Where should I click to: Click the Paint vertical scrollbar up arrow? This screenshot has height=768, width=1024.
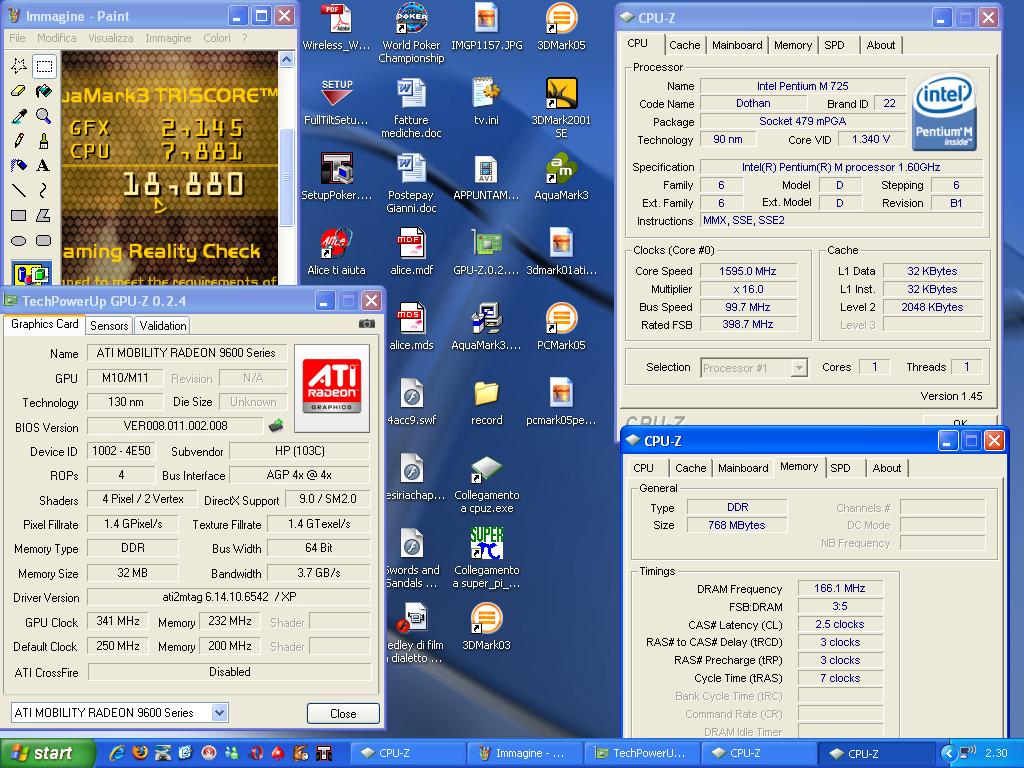286,60
